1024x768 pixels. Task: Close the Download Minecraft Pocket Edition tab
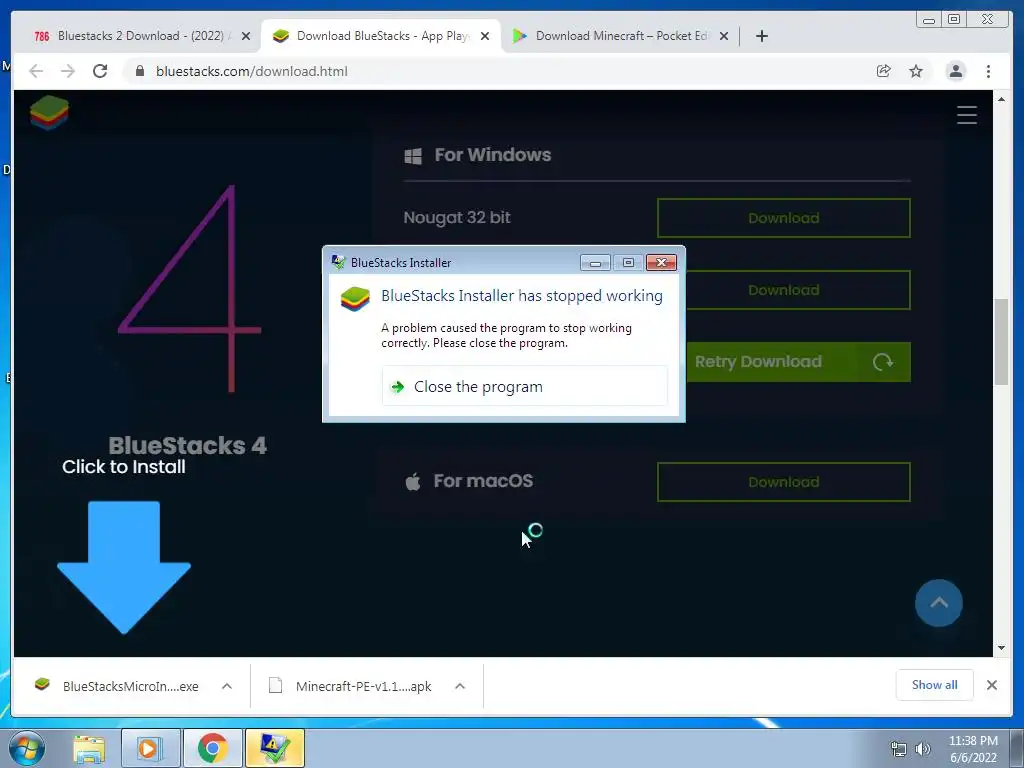pos(724,36)
